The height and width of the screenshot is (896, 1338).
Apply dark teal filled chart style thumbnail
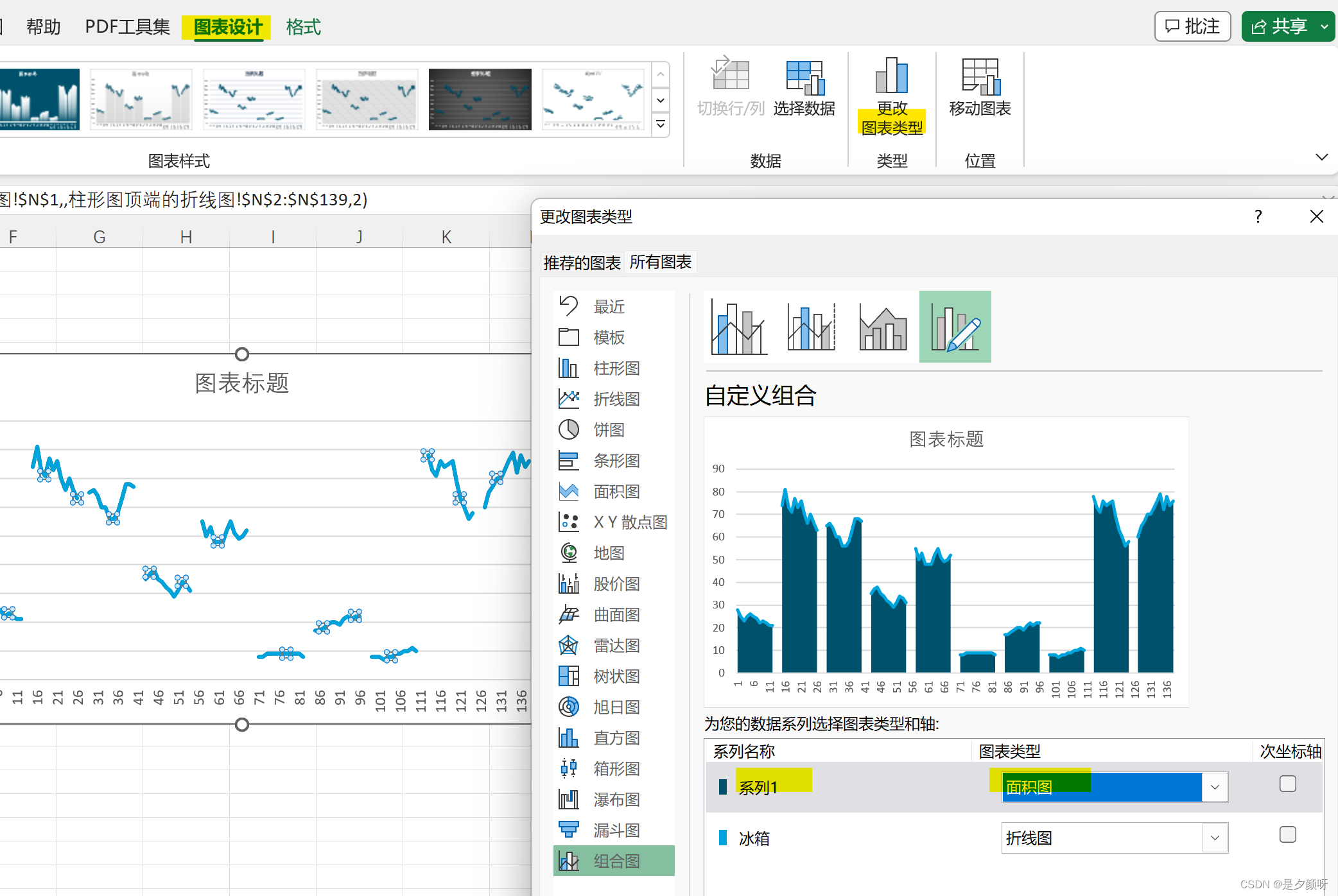pos(39,99)
